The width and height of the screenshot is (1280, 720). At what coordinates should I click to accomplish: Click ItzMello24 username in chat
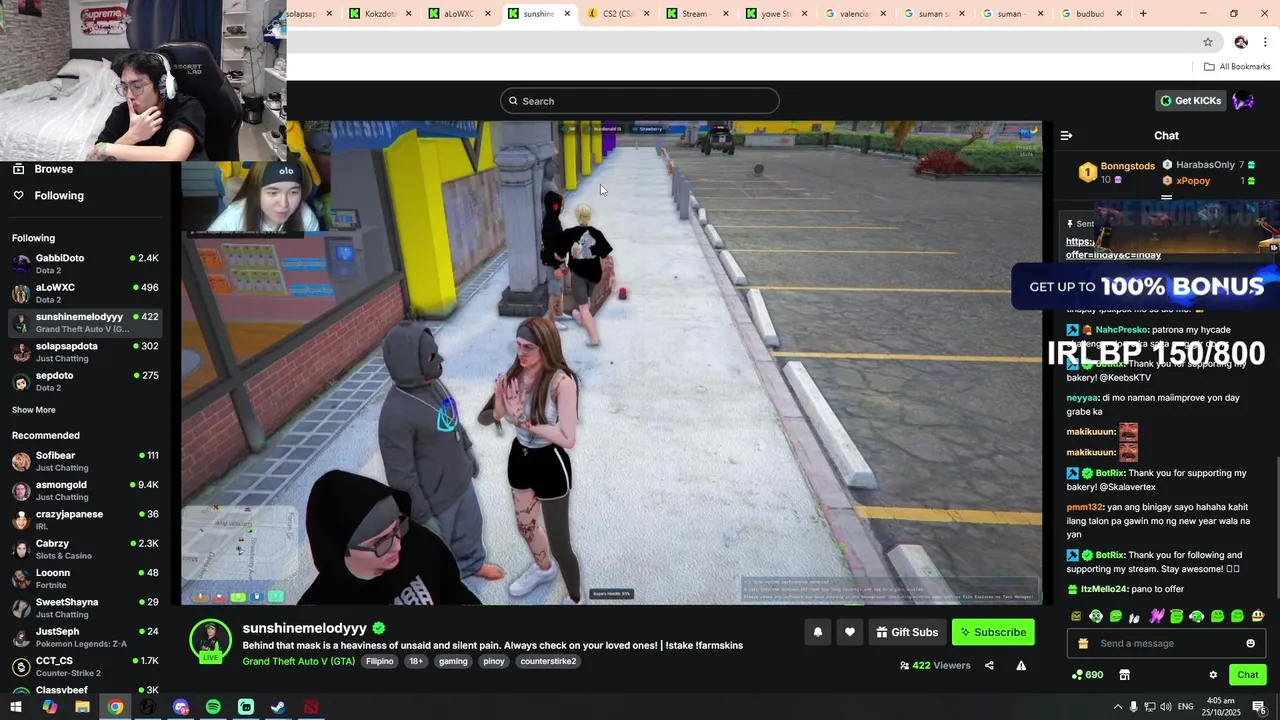[1104, 590]
